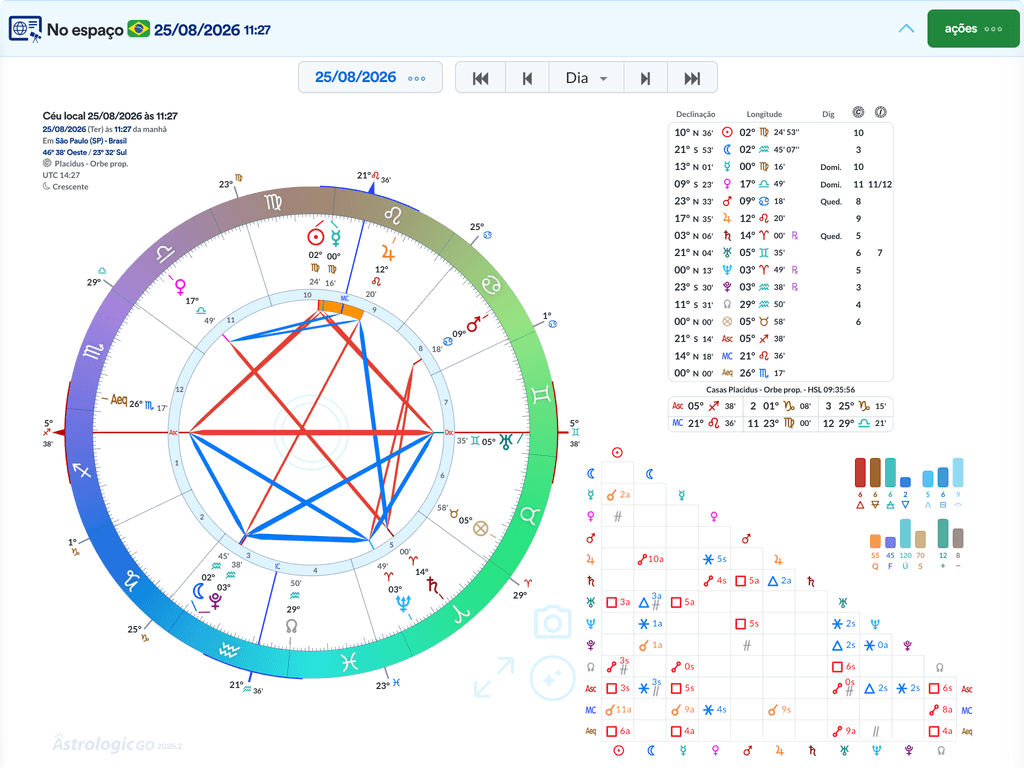
Task: Open the Dia time-step dropdown
Action: point(586,78)
